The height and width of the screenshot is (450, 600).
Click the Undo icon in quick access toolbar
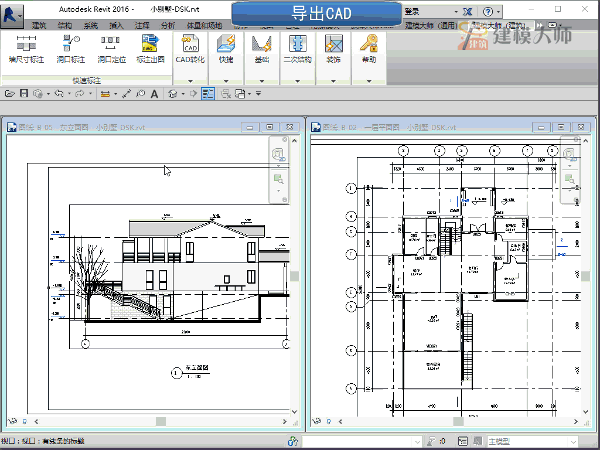click(59, 93)
